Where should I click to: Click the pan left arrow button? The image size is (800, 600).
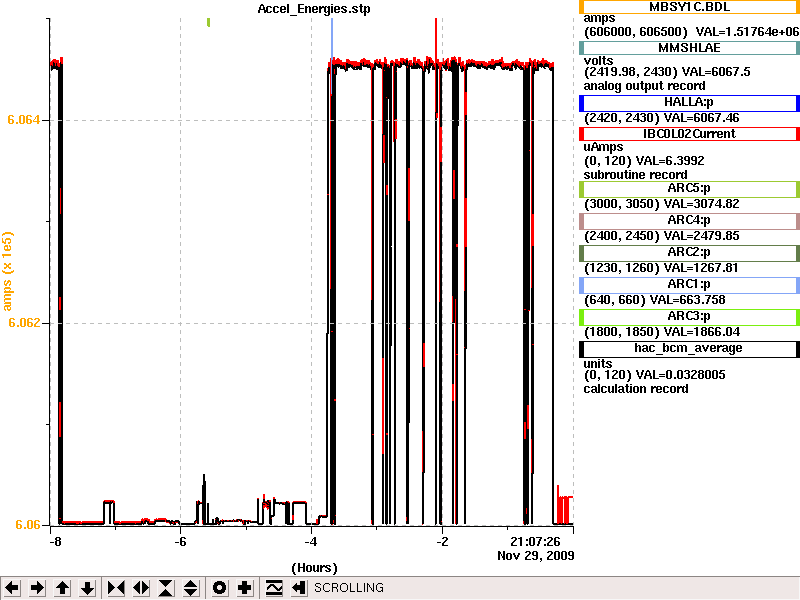pos(12,588)
